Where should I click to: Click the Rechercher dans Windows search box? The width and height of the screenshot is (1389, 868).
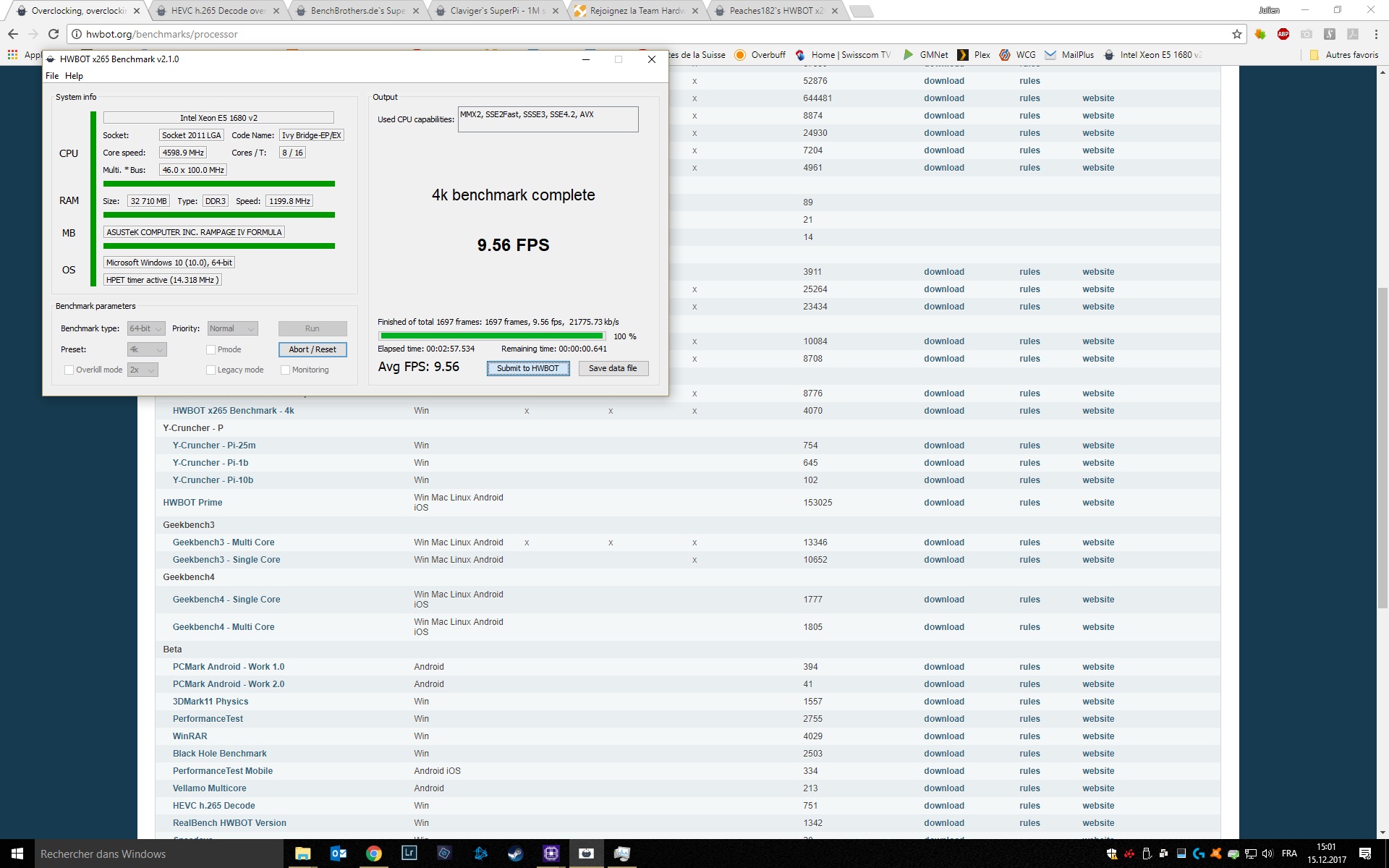[159, 854]
